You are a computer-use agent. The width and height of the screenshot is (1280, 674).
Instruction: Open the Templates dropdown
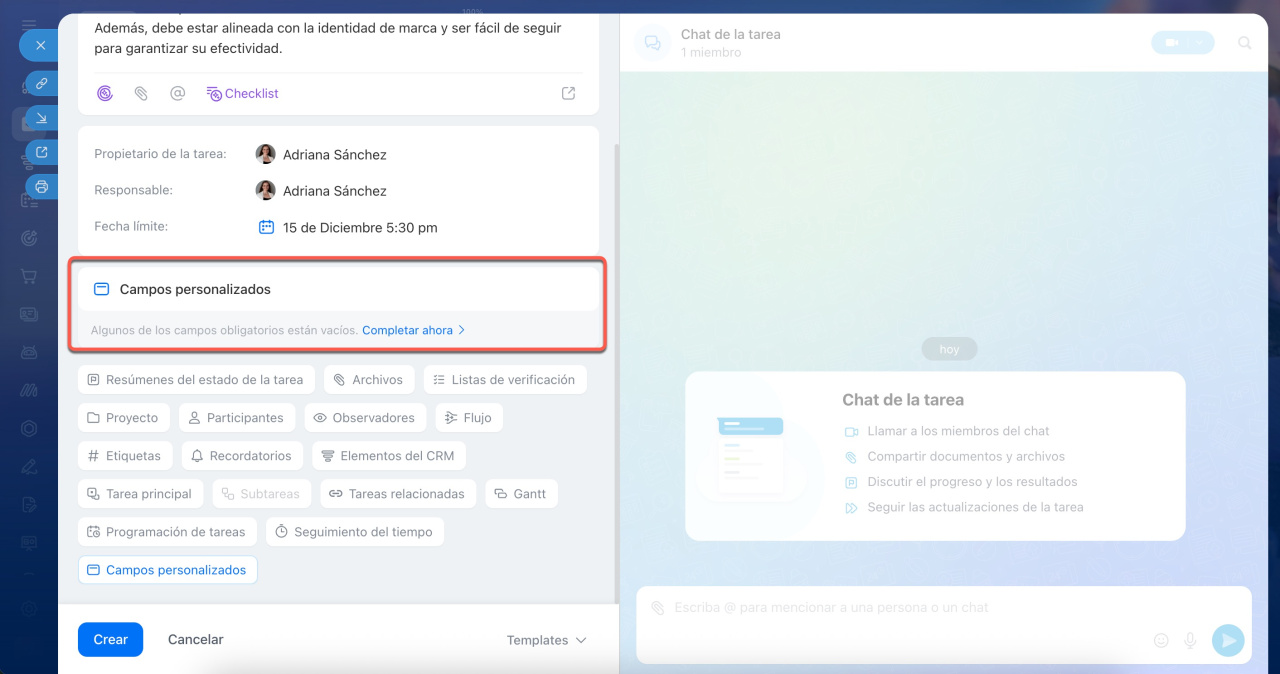pyautogui.click(x=546, y=640)
